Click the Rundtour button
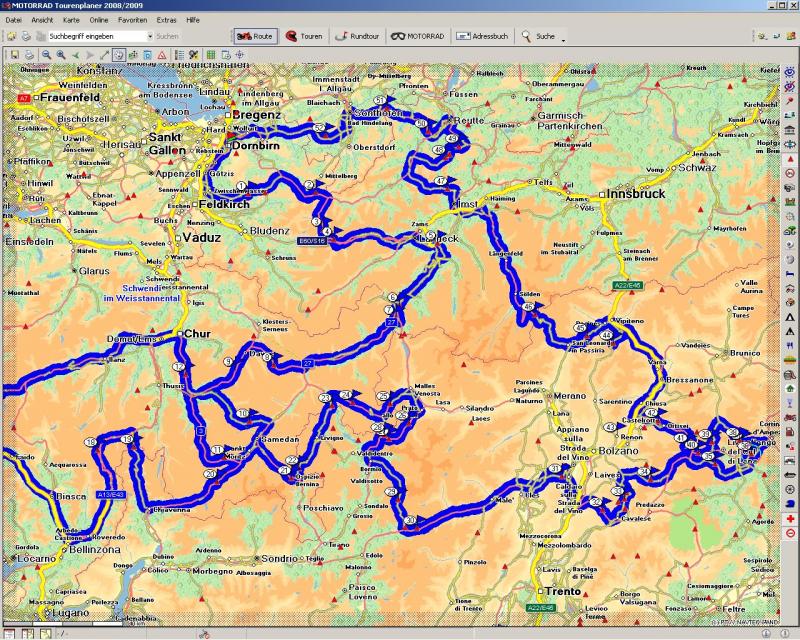 (357, 36)
